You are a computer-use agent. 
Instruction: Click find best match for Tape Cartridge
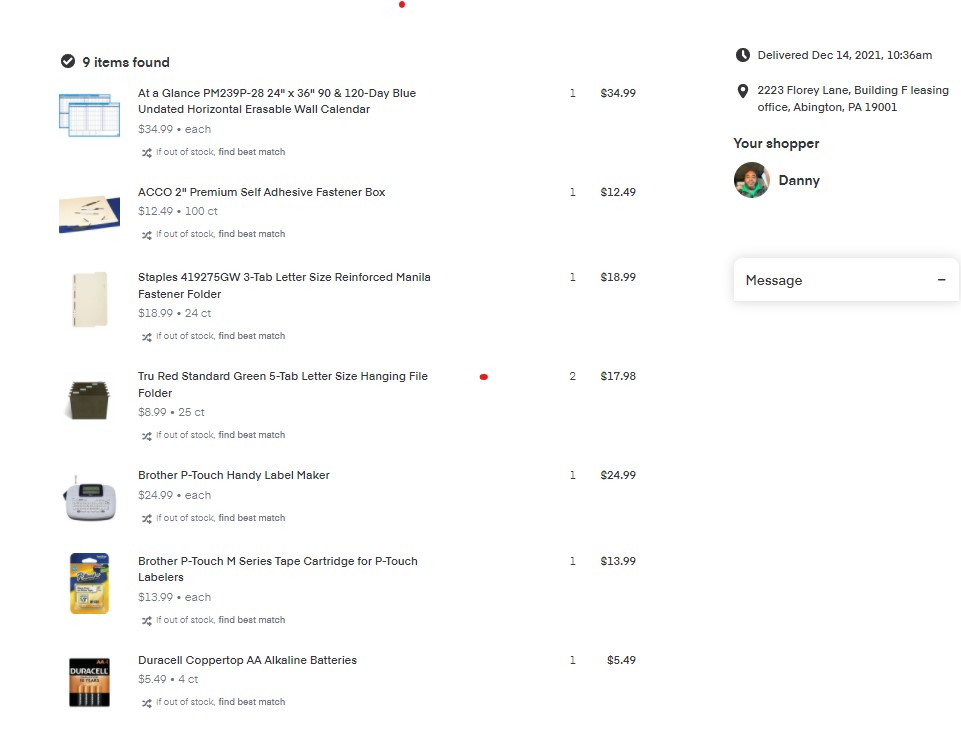click(252, 620)
